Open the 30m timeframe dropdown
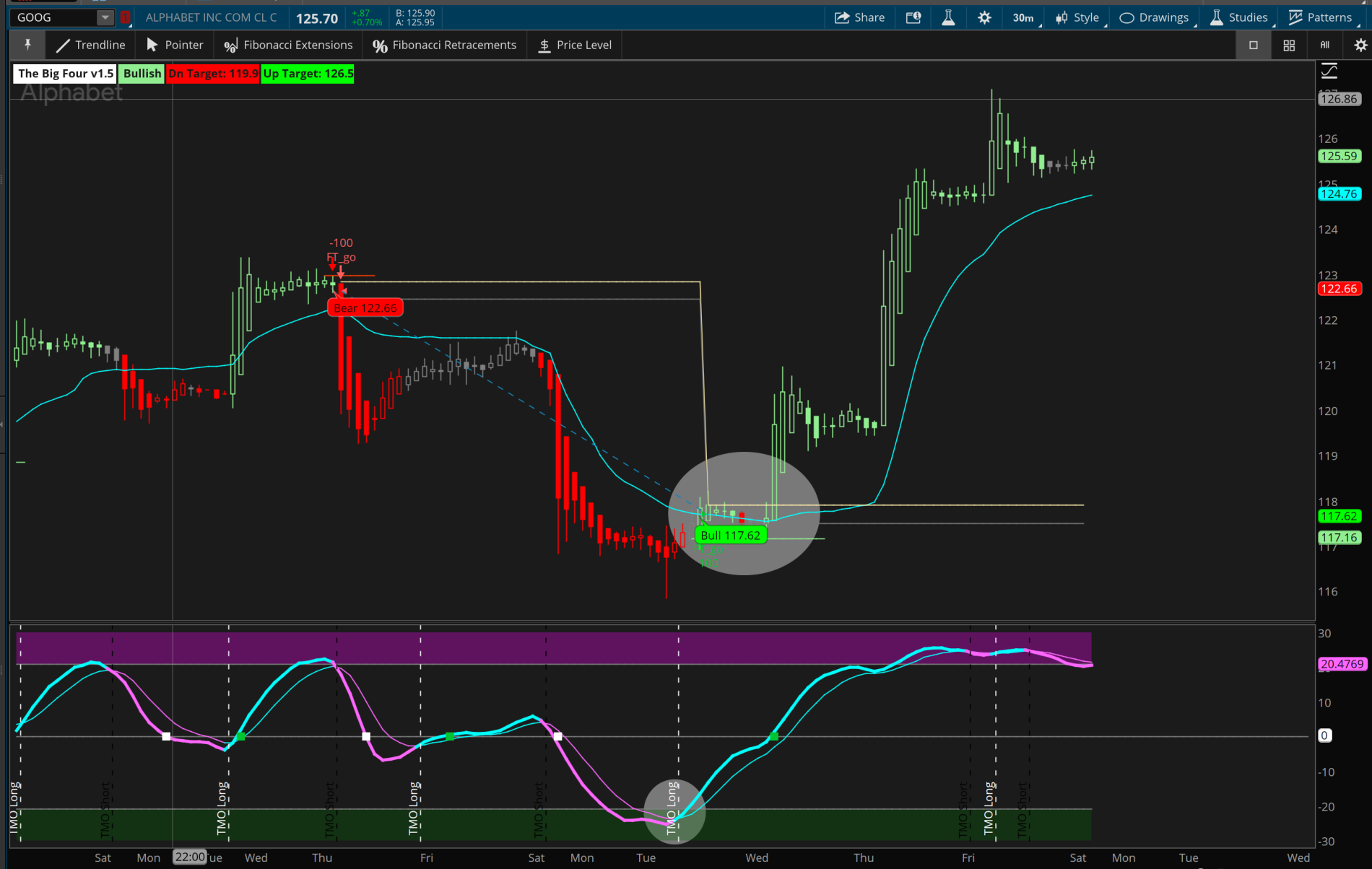Viewport: 1372px width, 869px height. (x=1023, y=17)
